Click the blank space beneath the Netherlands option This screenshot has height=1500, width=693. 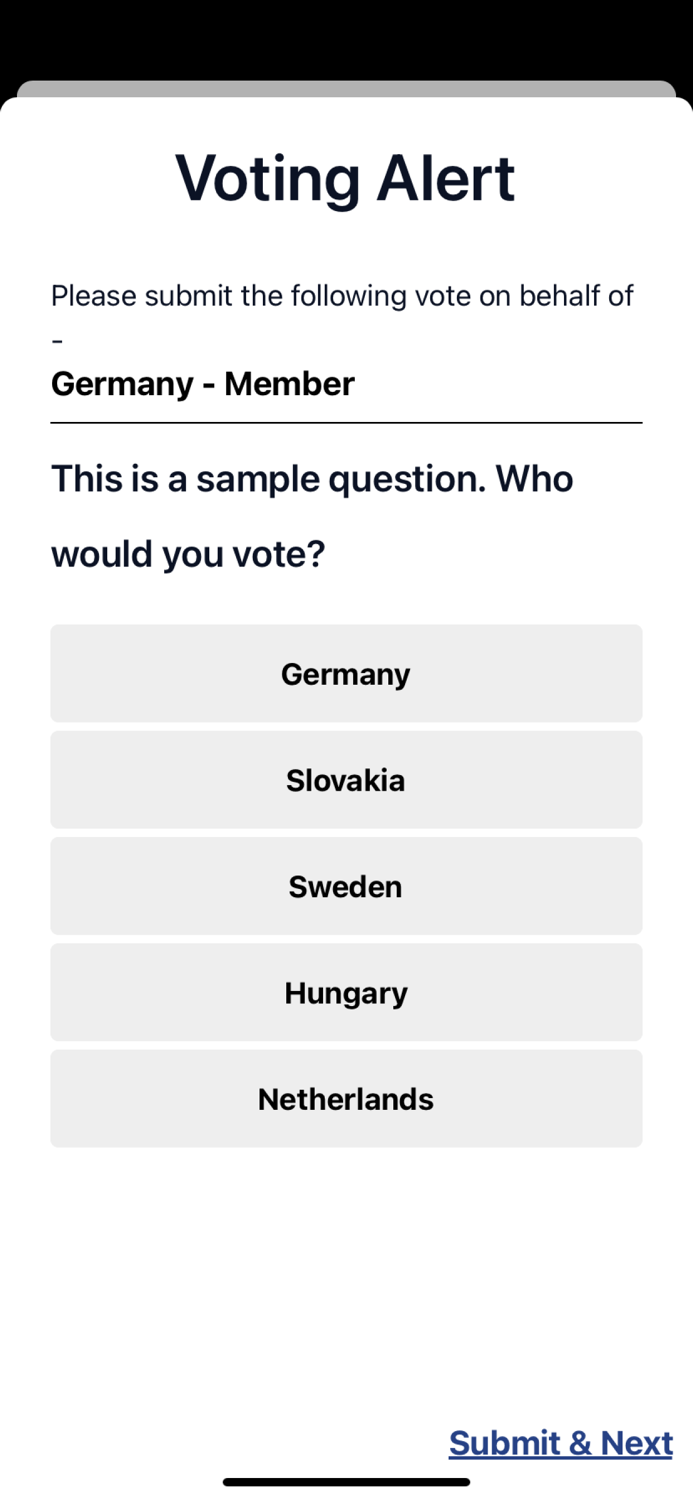pos(346,1260)
